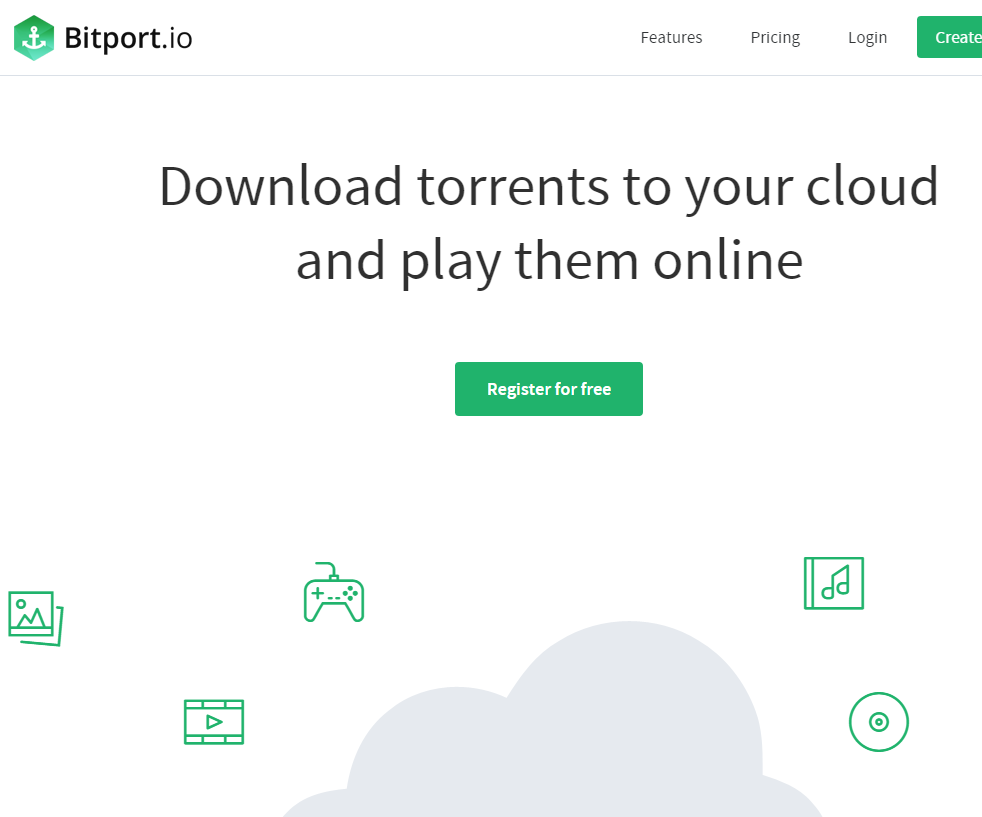
Task: Click the photo gallery icon
Action: tap(33, 617)
